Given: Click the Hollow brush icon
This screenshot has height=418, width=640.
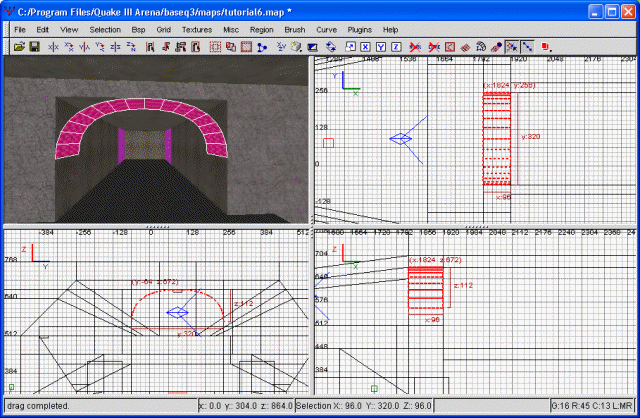Looking at the screenshot, I should click(246, 47).
